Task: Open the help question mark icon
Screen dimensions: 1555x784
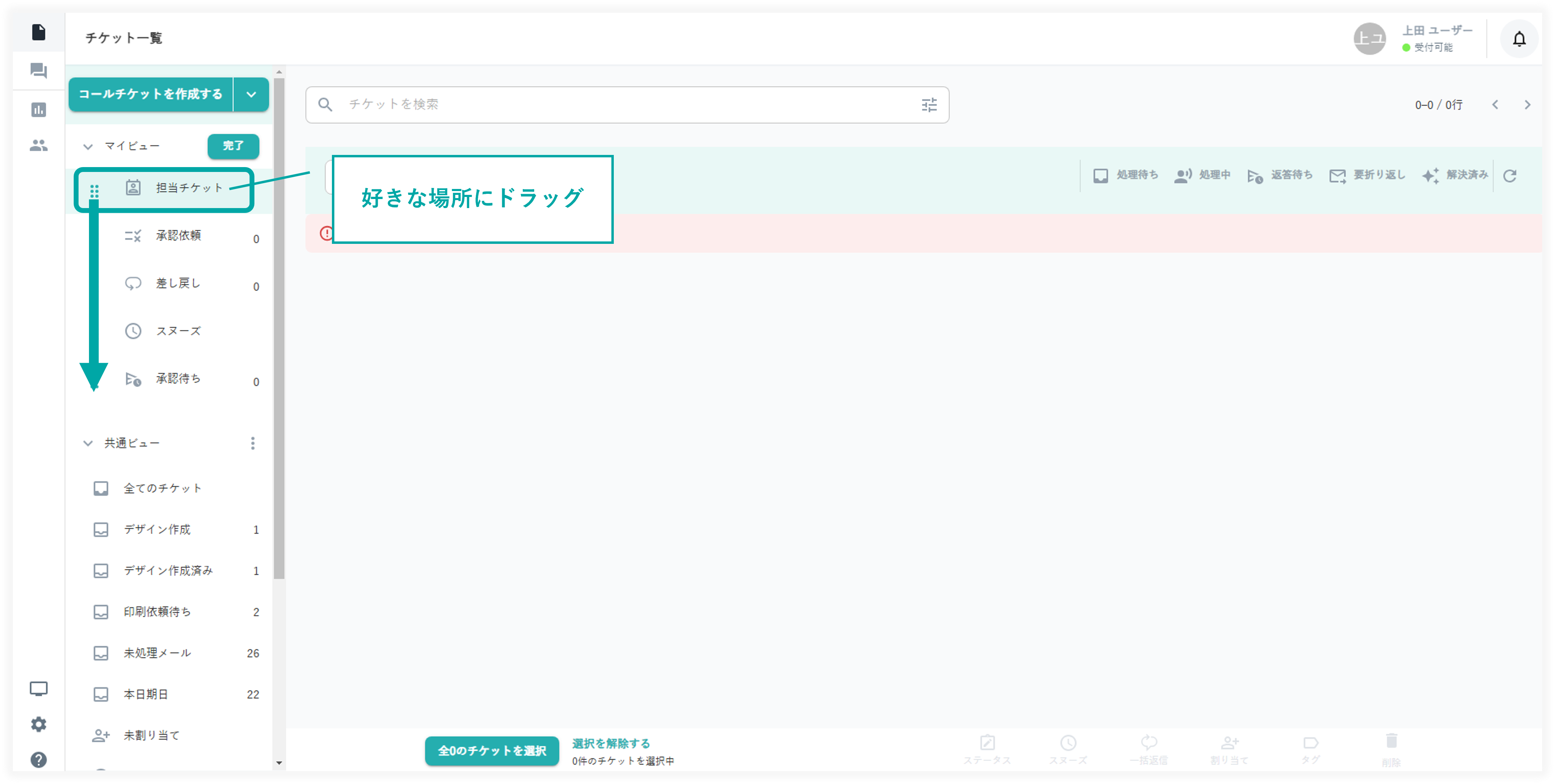Action: tap(39, 759)
